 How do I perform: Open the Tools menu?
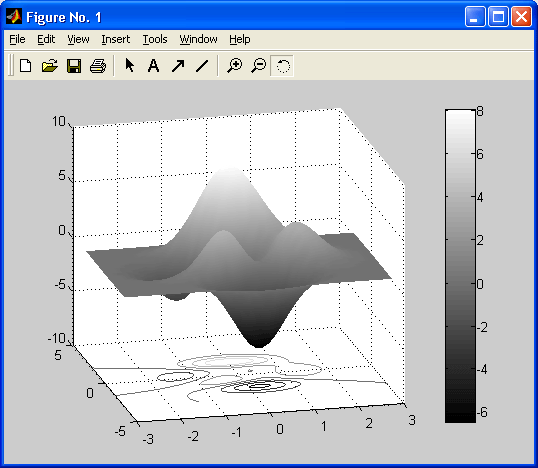(x=155, y=39)
